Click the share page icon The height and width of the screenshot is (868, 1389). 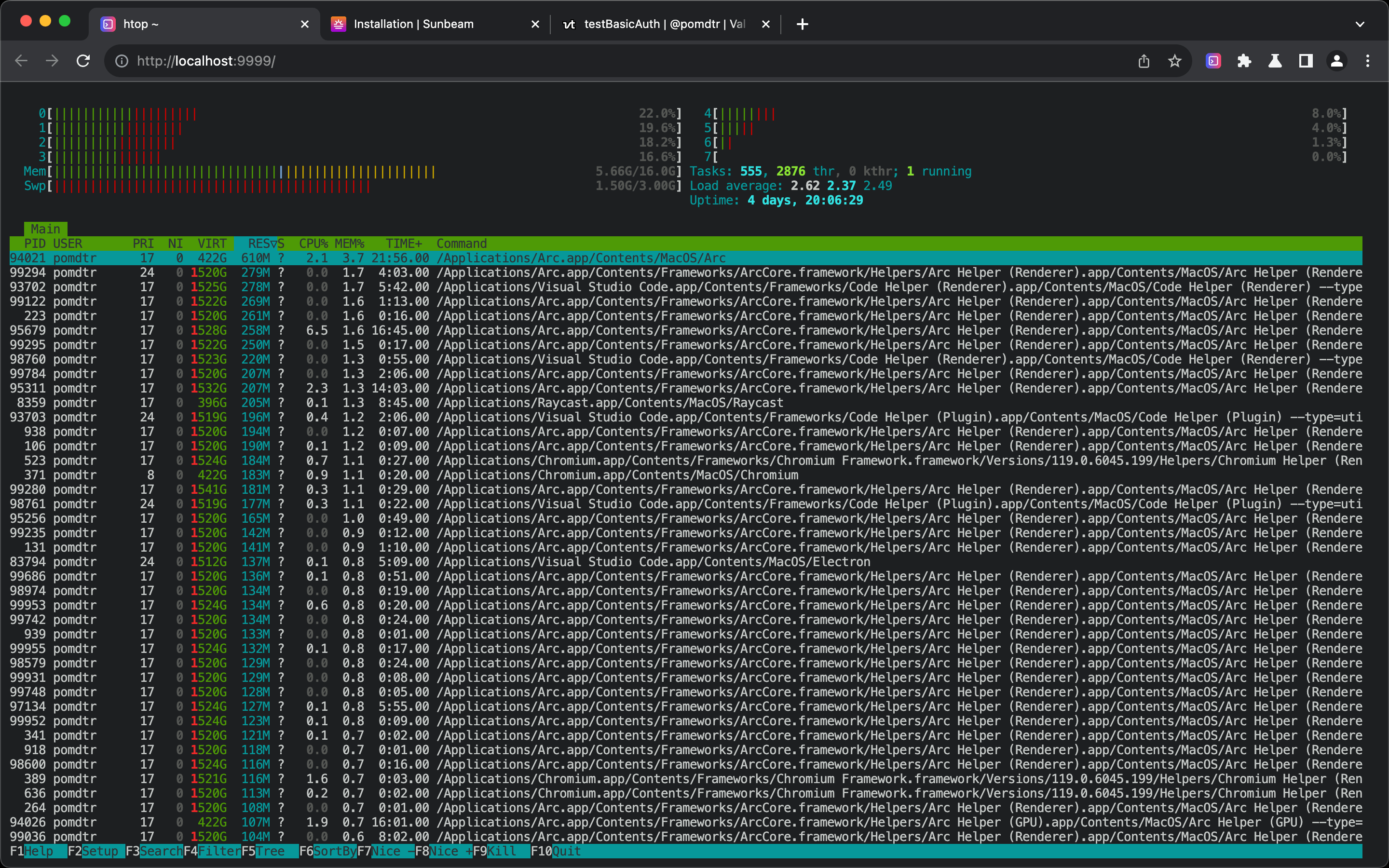(1144, 61)
